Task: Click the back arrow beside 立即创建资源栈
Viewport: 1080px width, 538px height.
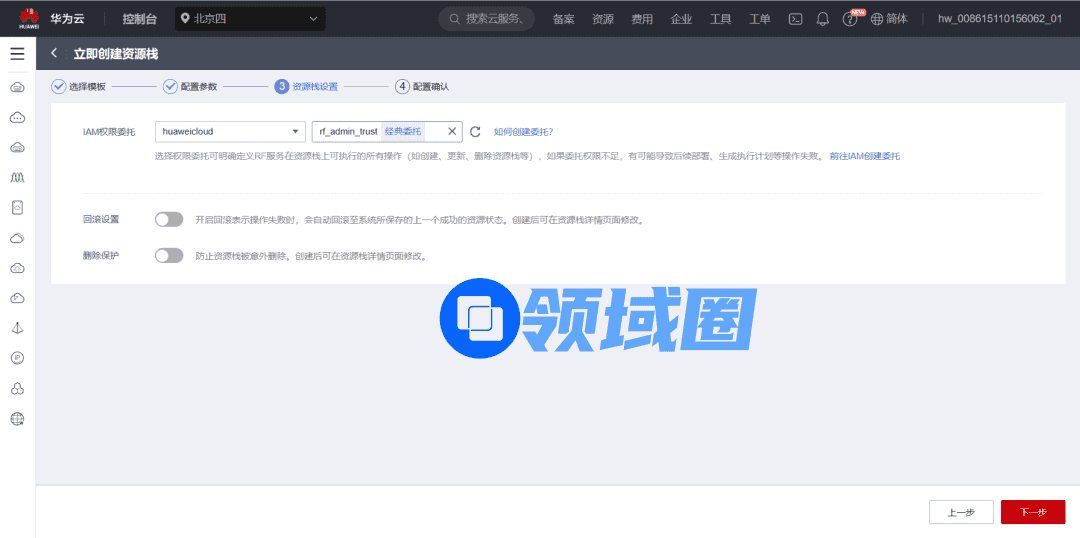Action: pos(54,54)
